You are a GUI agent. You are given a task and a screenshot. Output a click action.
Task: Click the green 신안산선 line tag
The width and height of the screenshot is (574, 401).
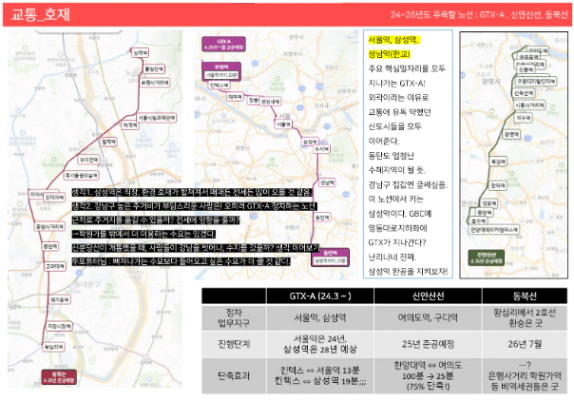[x=487, y=257]
